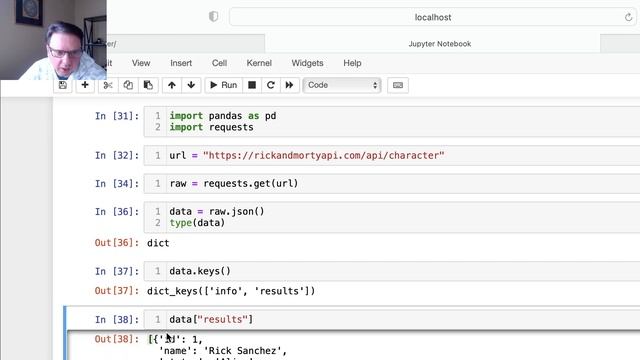Open the Insert menu
The image size is (640, 360).
(x=181, y=63)
